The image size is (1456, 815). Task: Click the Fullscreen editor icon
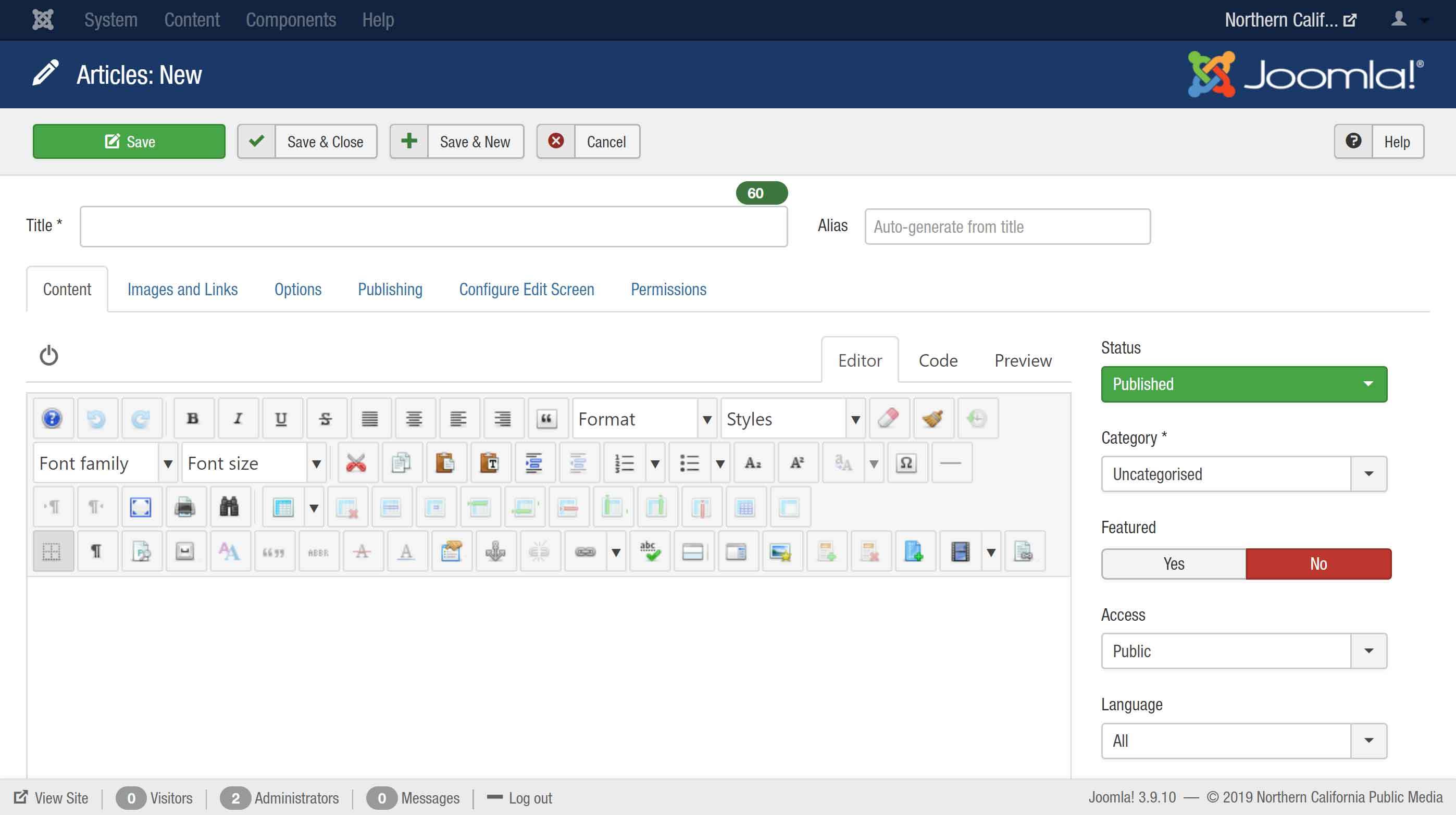tap(140, 507)
